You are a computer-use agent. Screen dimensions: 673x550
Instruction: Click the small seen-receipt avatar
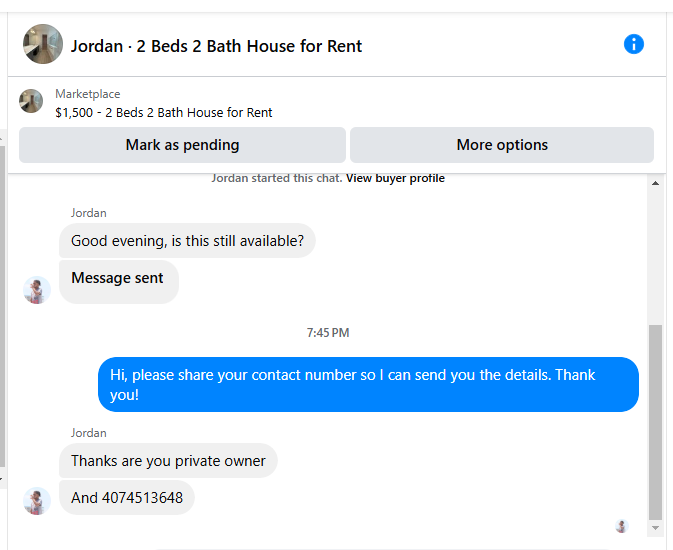[621, 526]
